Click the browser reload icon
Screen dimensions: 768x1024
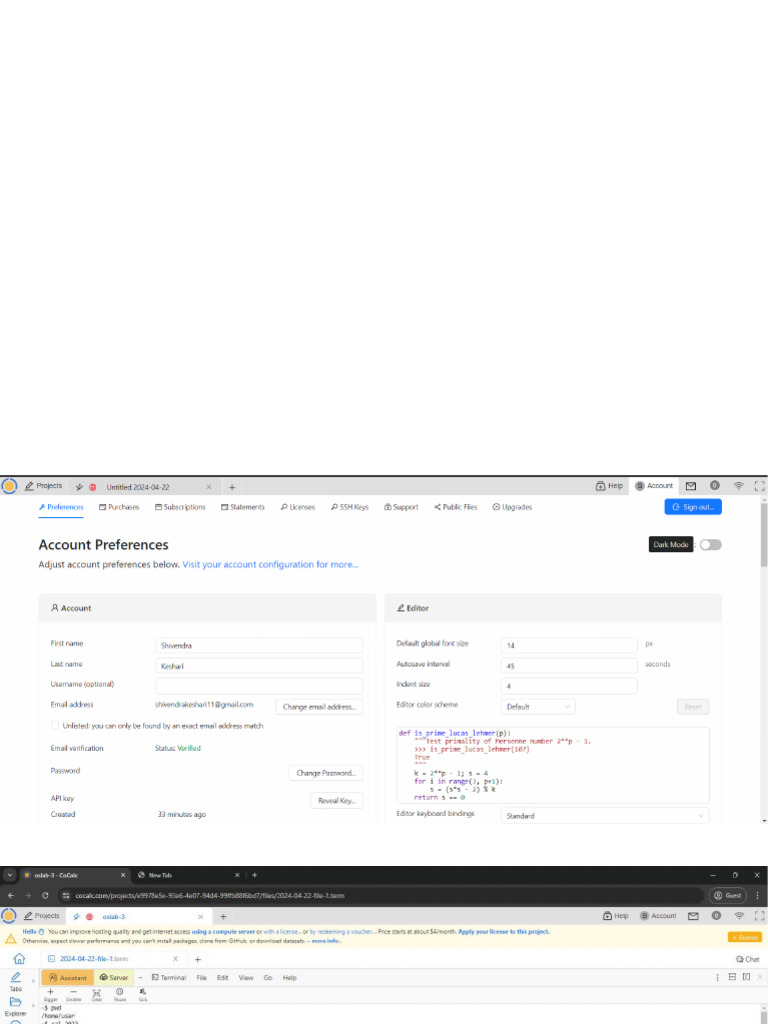coord(46,896)
